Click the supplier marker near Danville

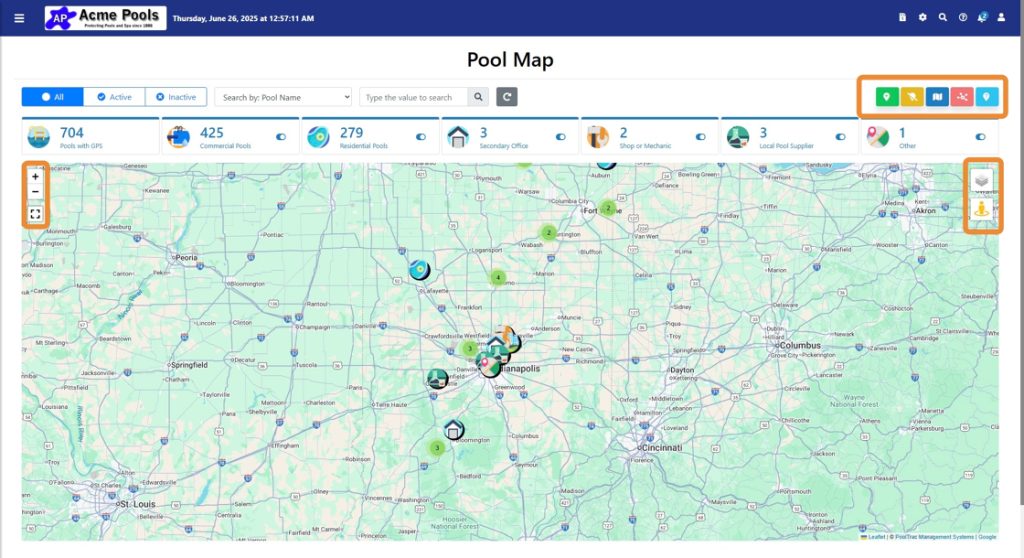[437, 378]
